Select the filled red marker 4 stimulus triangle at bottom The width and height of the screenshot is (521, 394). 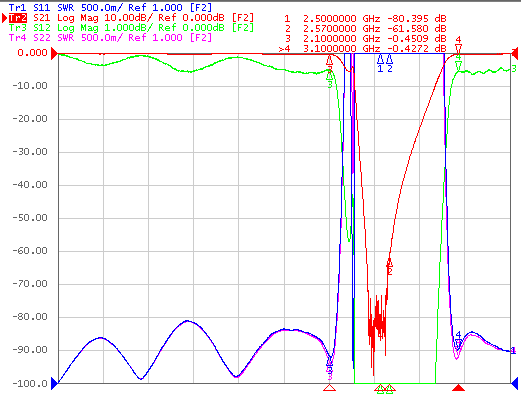(x=459, y=387)
